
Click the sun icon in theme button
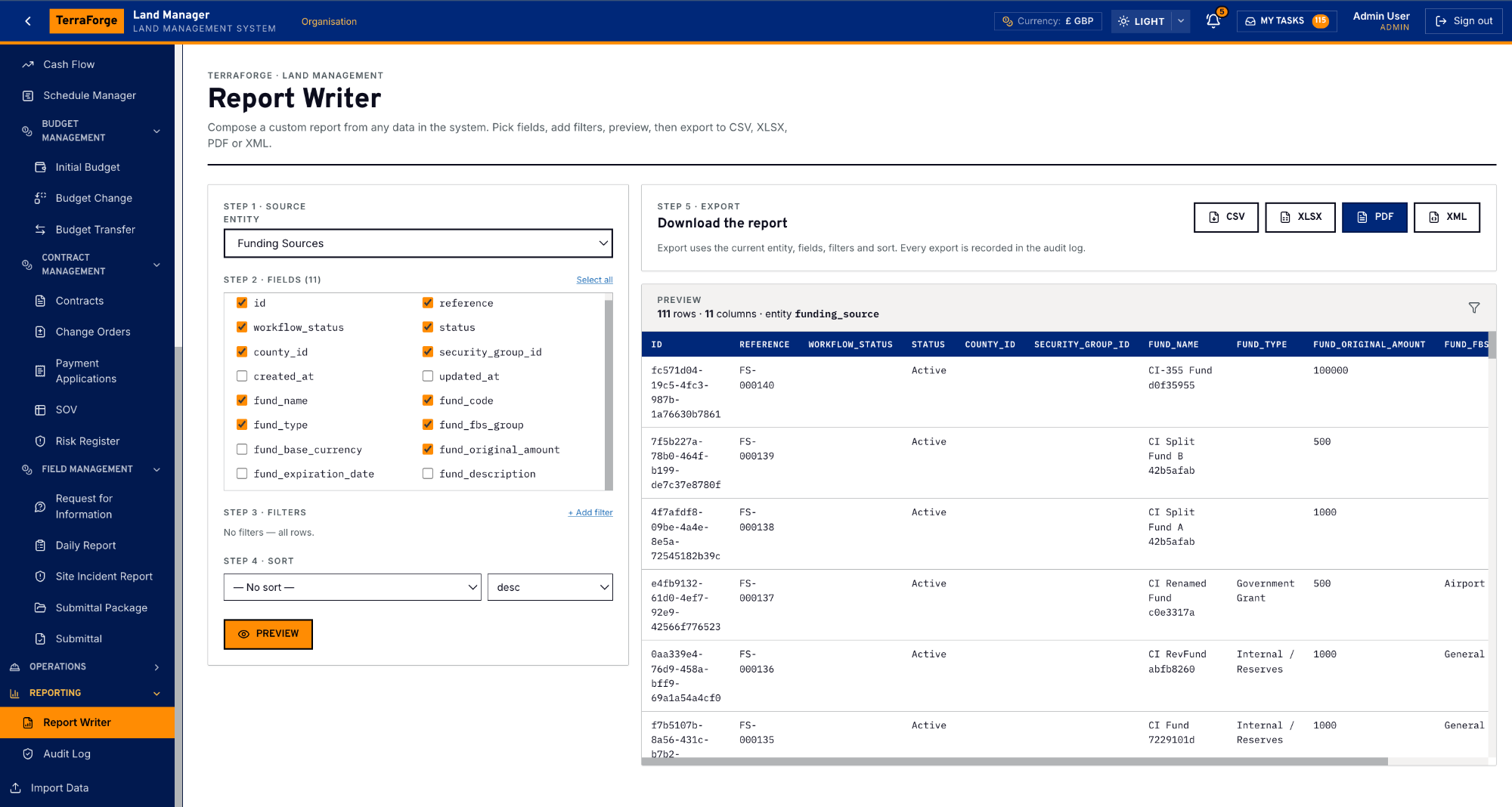tap(1123, 21)
